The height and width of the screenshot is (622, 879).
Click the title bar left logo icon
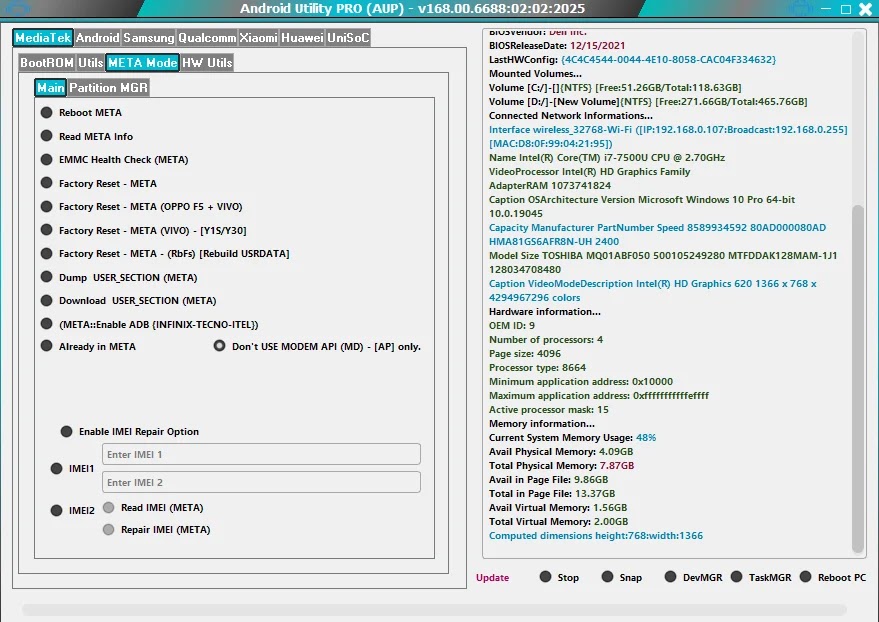[17, 8]
